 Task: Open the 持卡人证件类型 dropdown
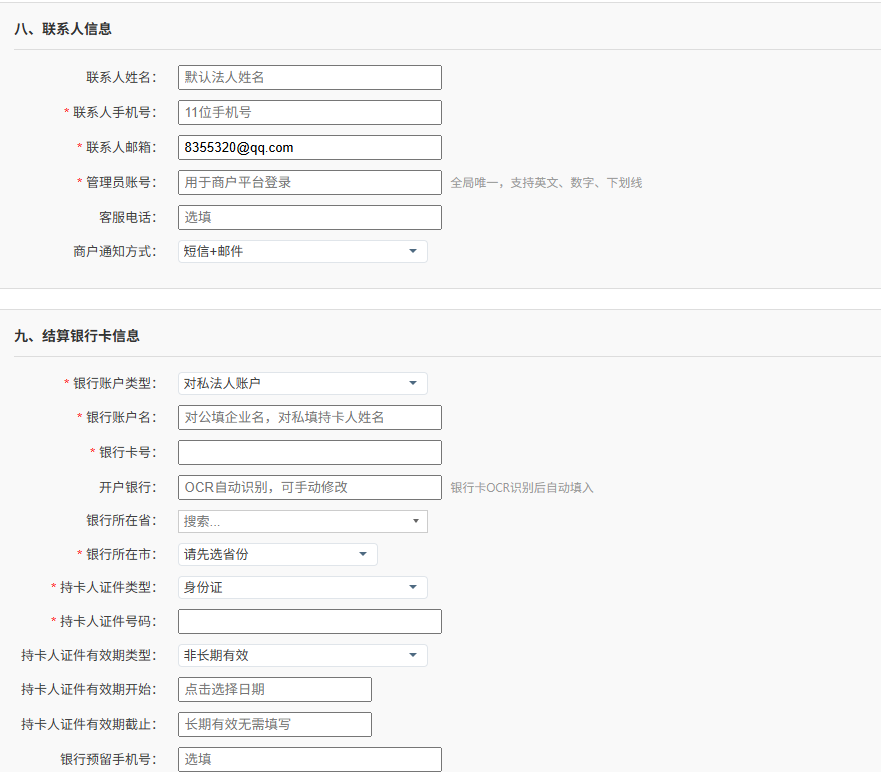(302, 588)
